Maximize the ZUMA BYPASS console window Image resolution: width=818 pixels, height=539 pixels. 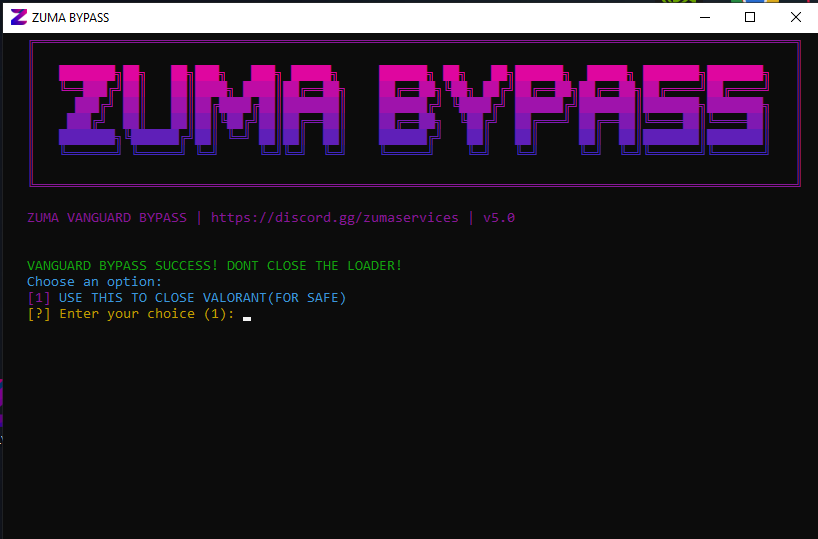[x=750, y=17]
